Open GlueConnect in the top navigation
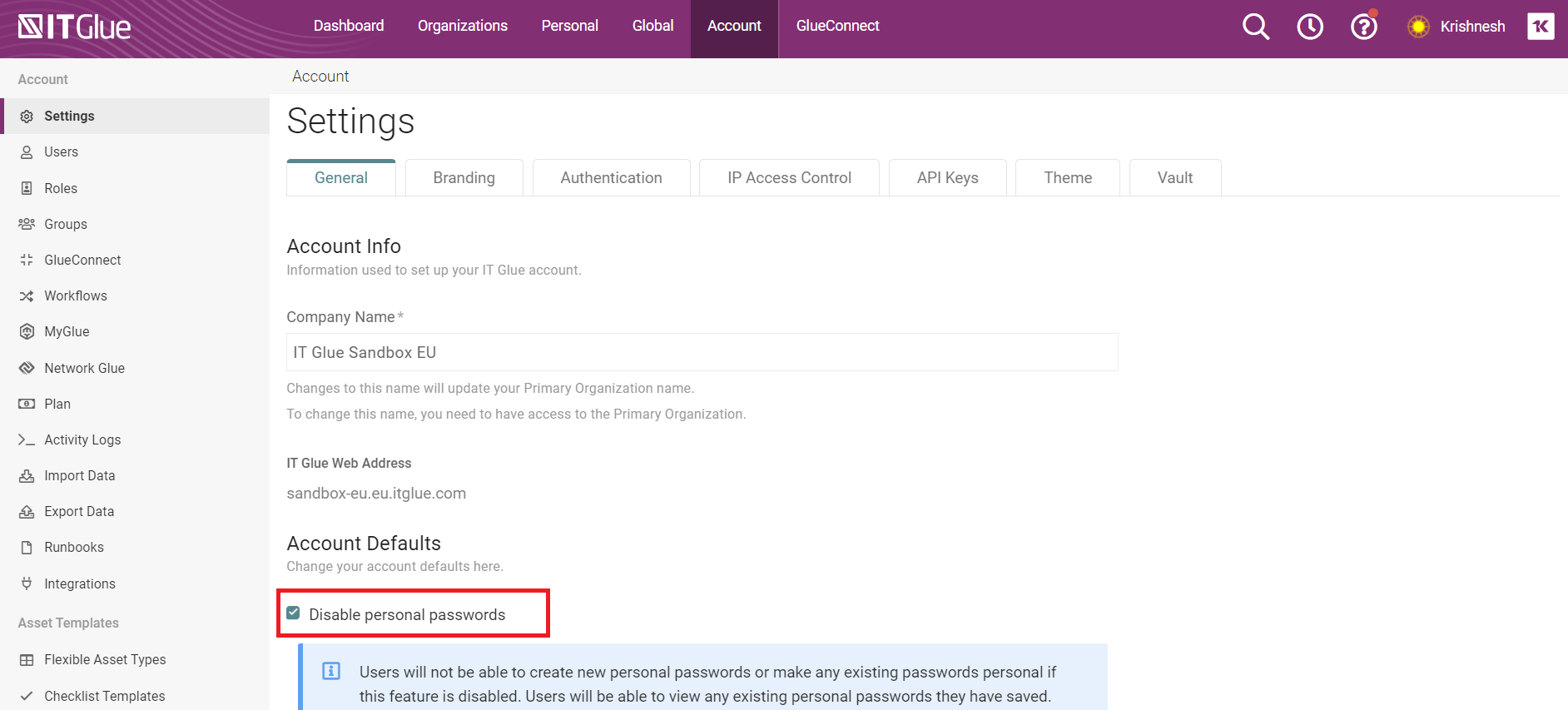This screenshot has width=1568, height=710. (x=837, y=26)
